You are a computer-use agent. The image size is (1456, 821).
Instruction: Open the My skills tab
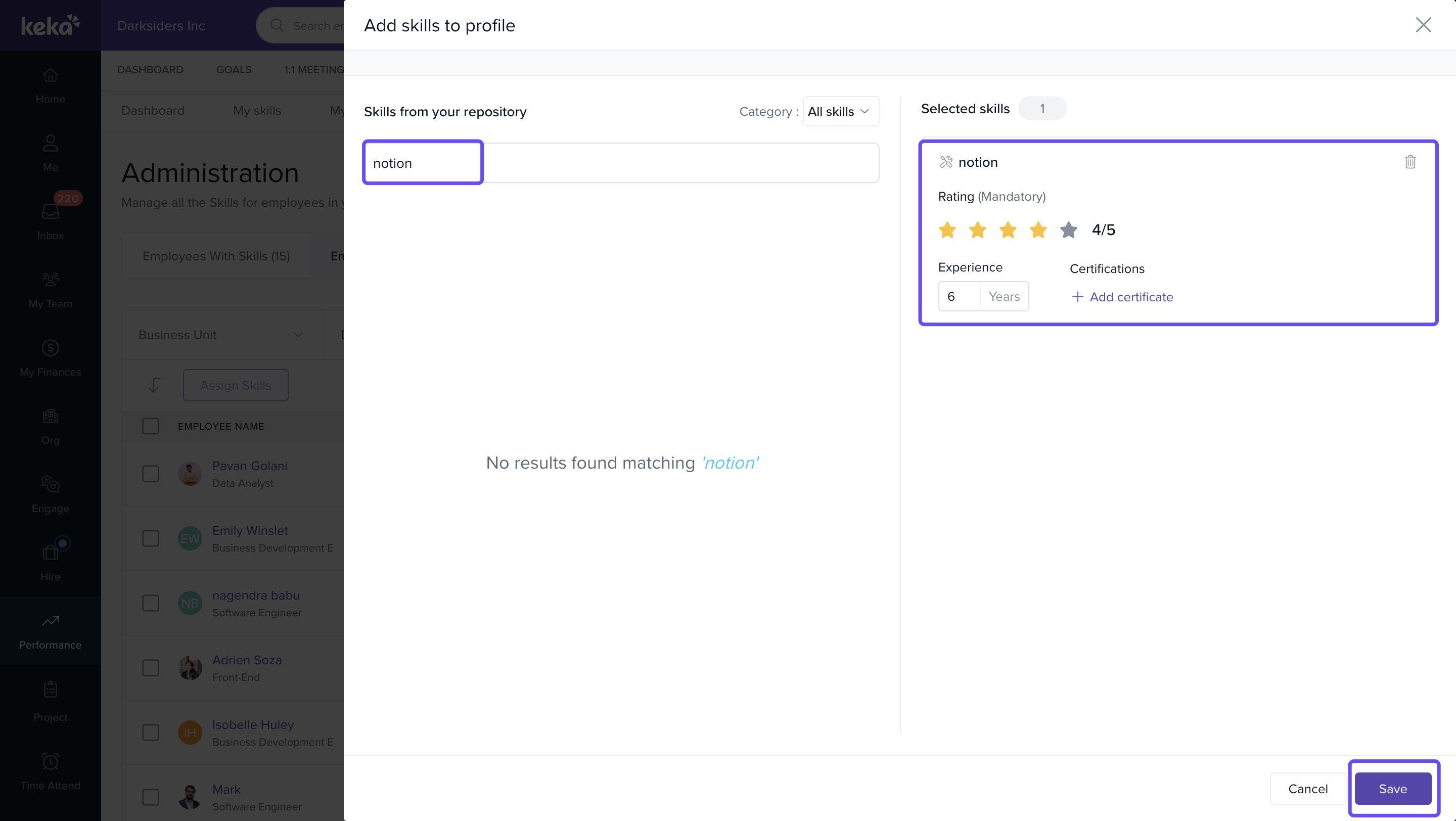(x=257, y=111)
